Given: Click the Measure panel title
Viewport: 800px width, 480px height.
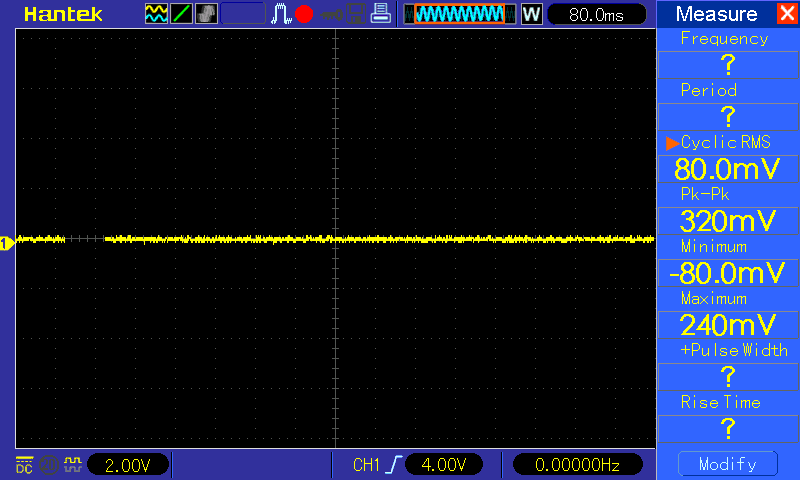Looking at the screenshot, I should click(x=716, y=14).
